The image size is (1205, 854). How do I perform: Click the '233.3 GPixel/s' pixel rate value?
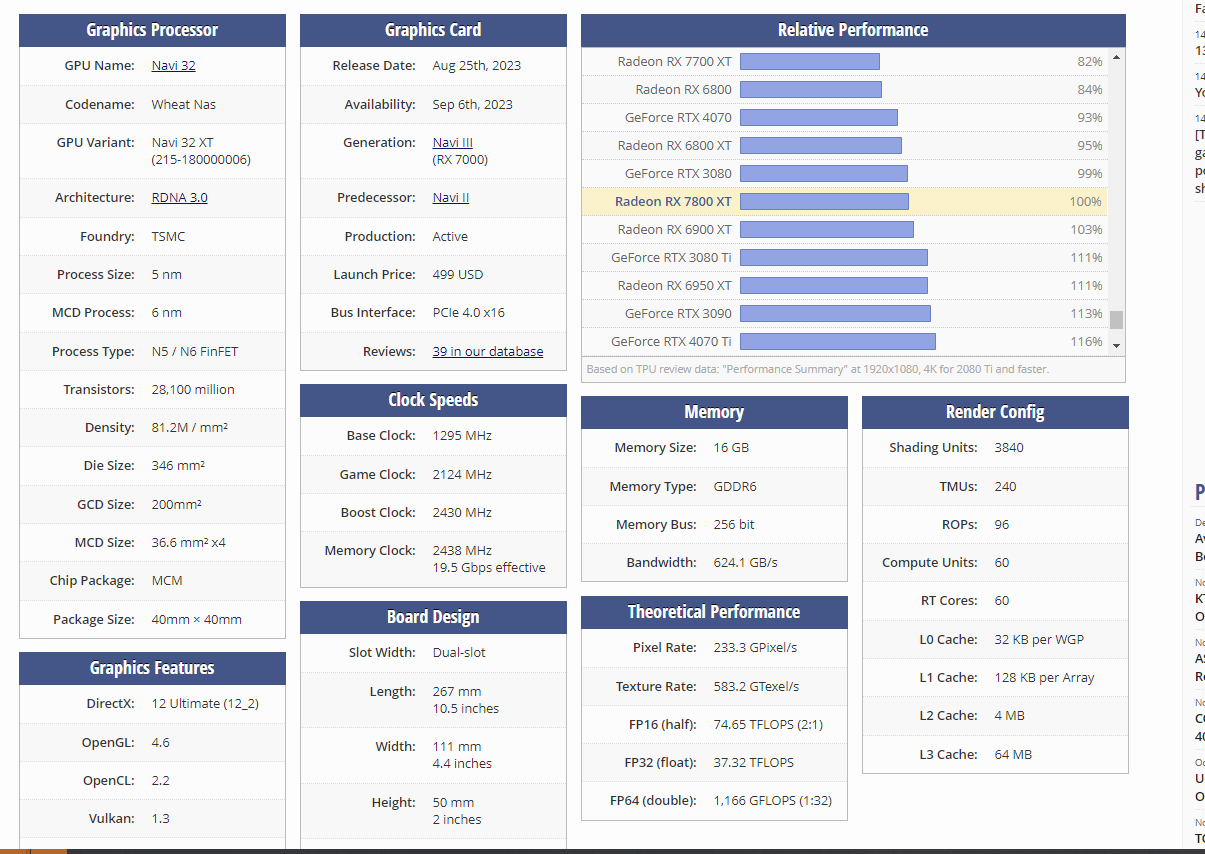755,648
